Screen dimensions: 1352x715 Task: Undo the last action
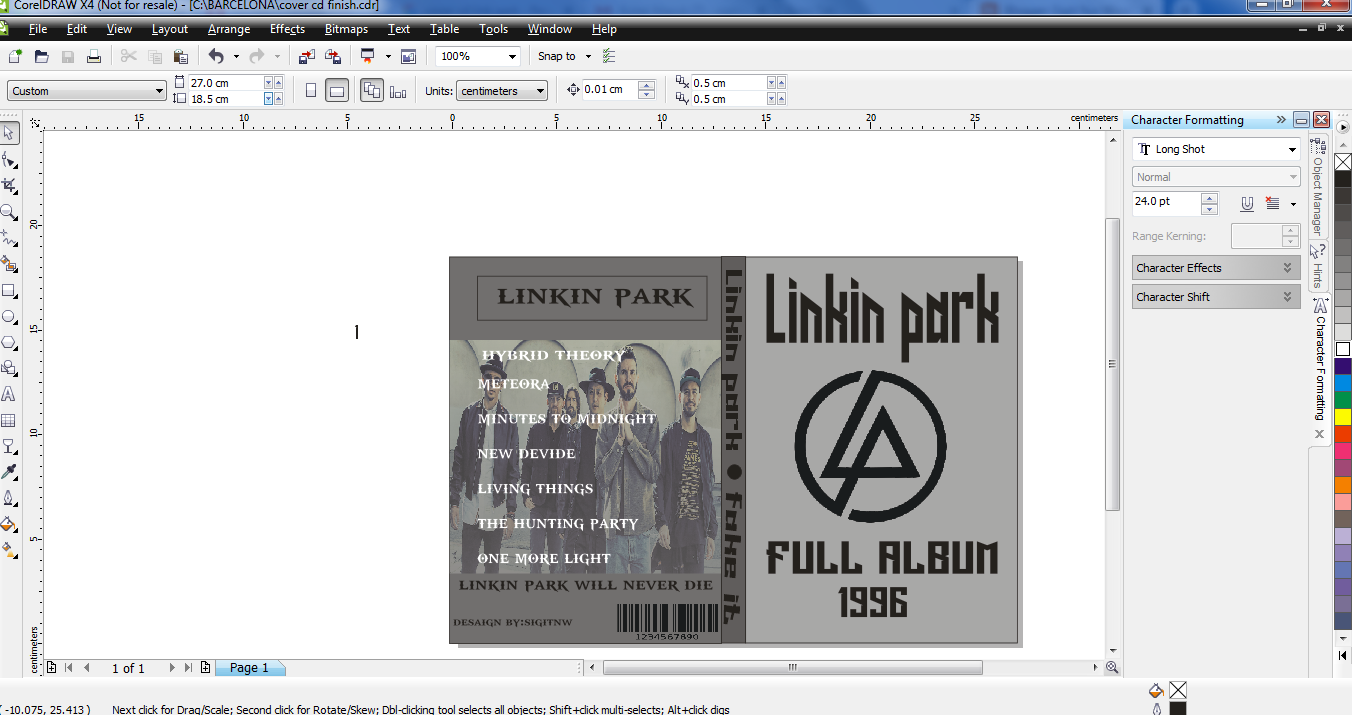(216, 56)
